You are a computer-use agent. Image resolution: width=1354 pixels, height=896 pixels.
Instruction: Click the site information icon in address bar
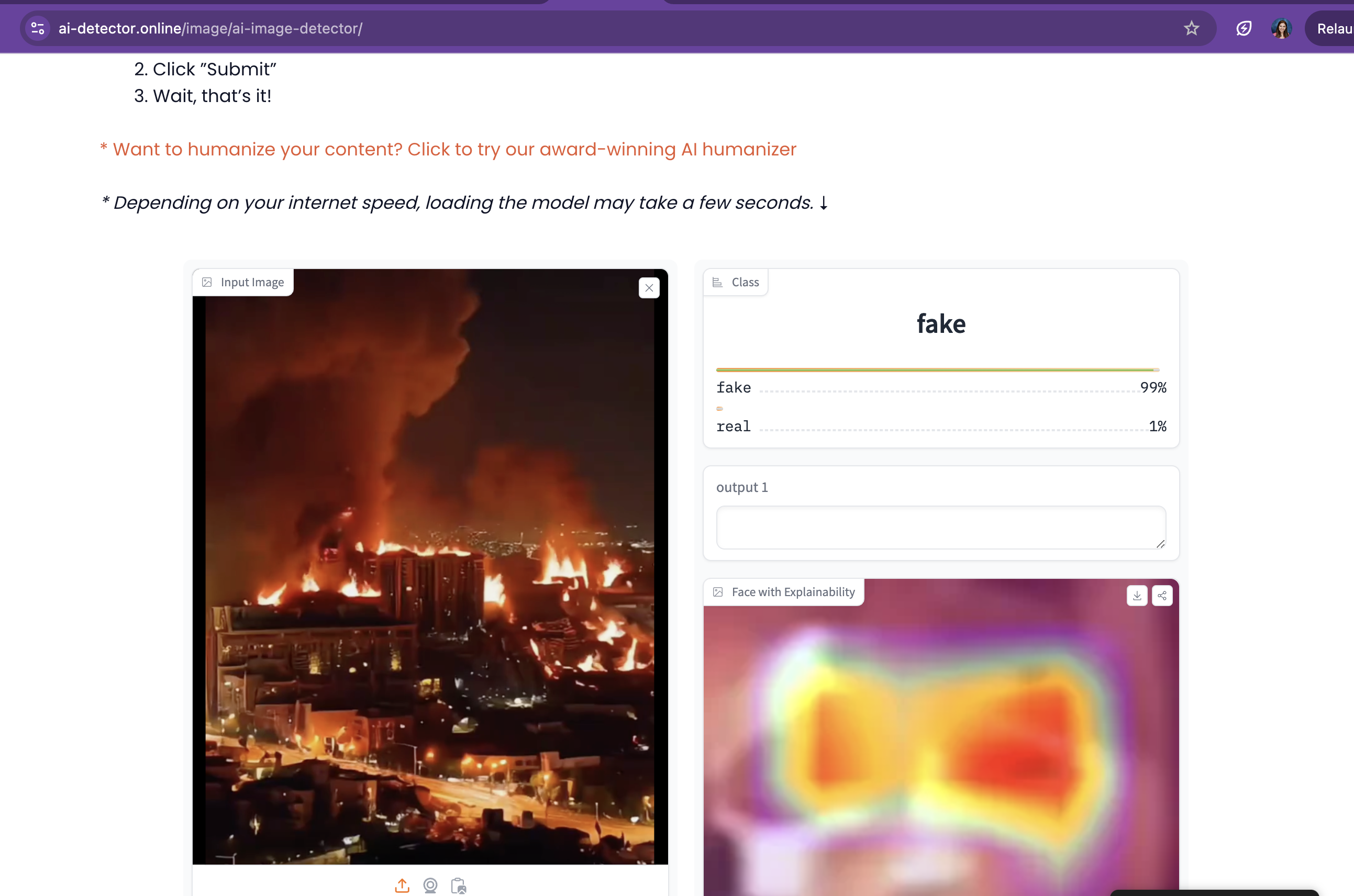click(x=38, y=28)
